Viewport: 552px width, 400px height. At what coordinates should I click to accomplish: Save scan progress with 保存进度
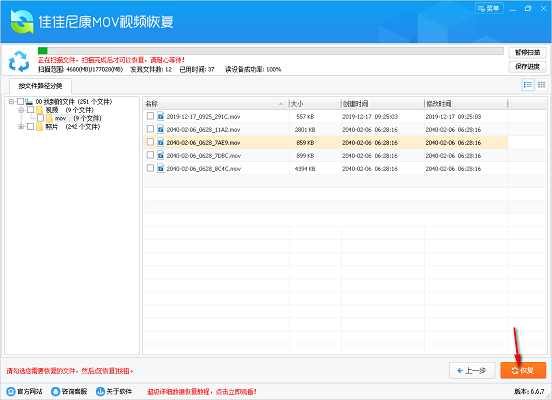pos(527,67)
